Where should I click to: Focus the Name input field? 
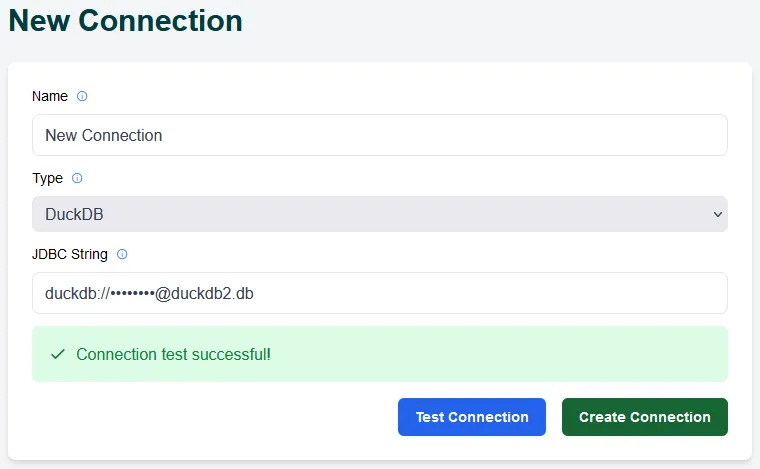379,135
